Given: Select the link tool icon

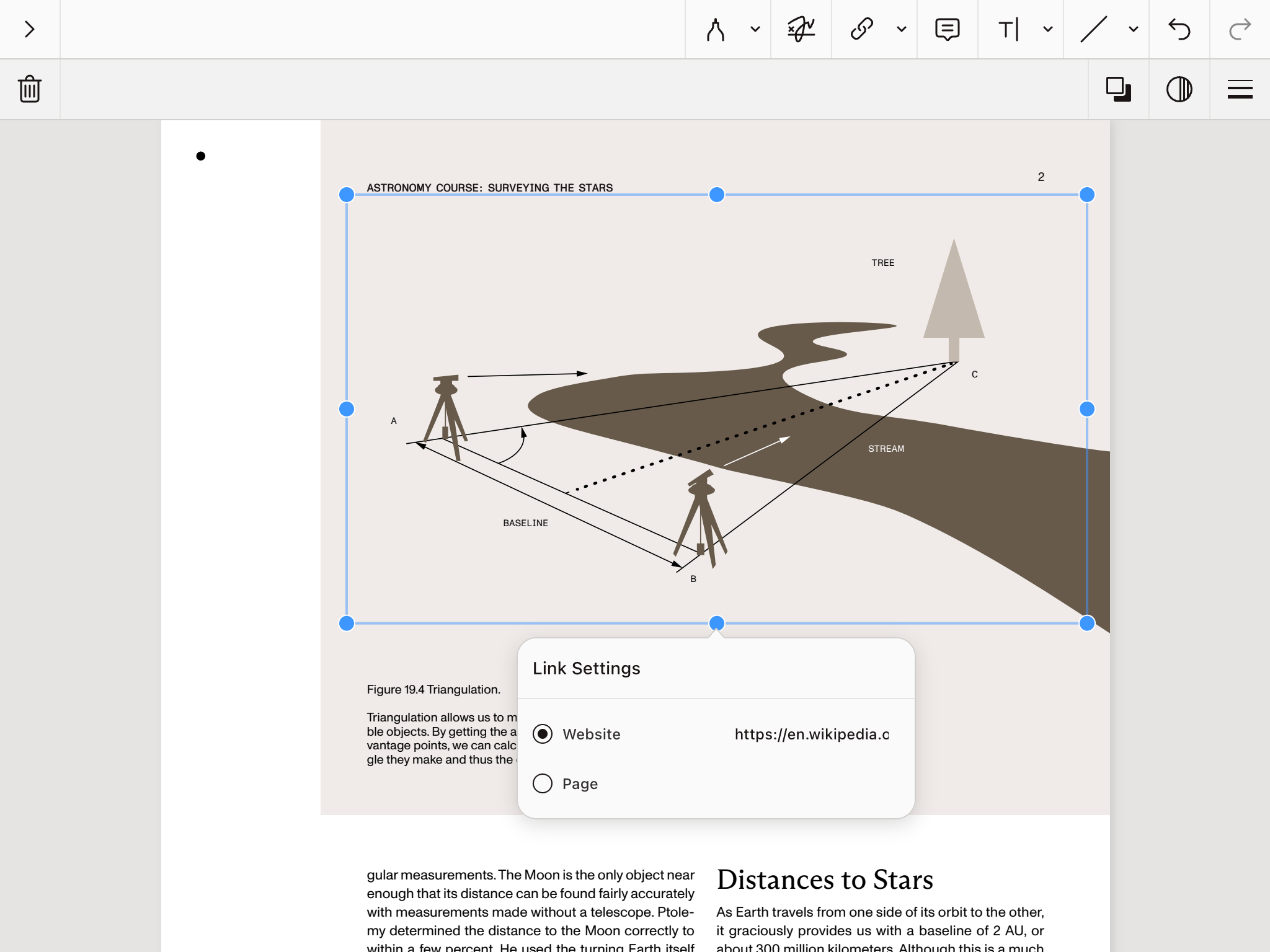Looking at the screenshot, I should click(x=862, y=29).
